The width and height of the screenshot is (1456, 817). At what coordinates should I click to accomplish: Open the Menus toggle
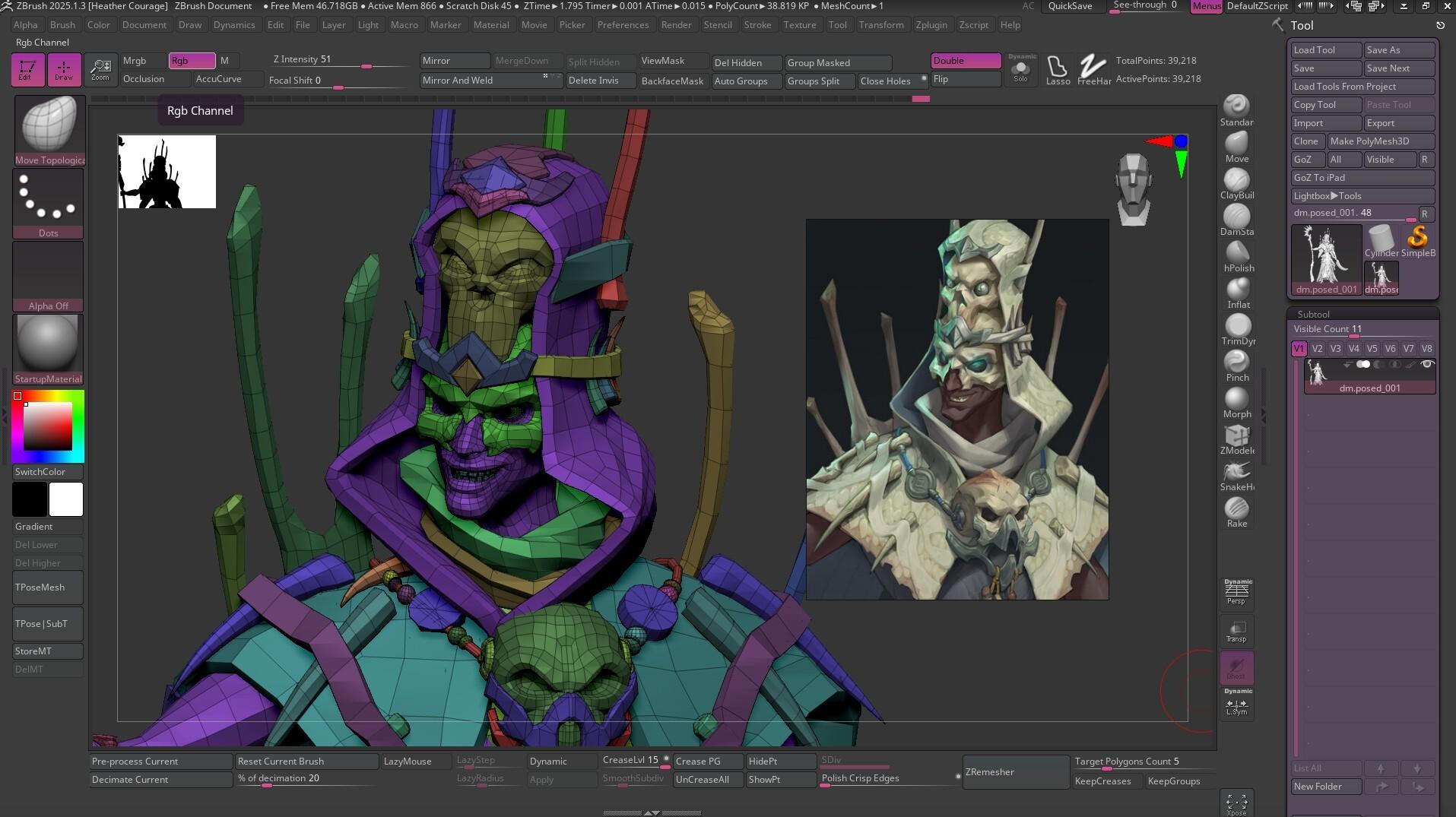(1207, 6)
